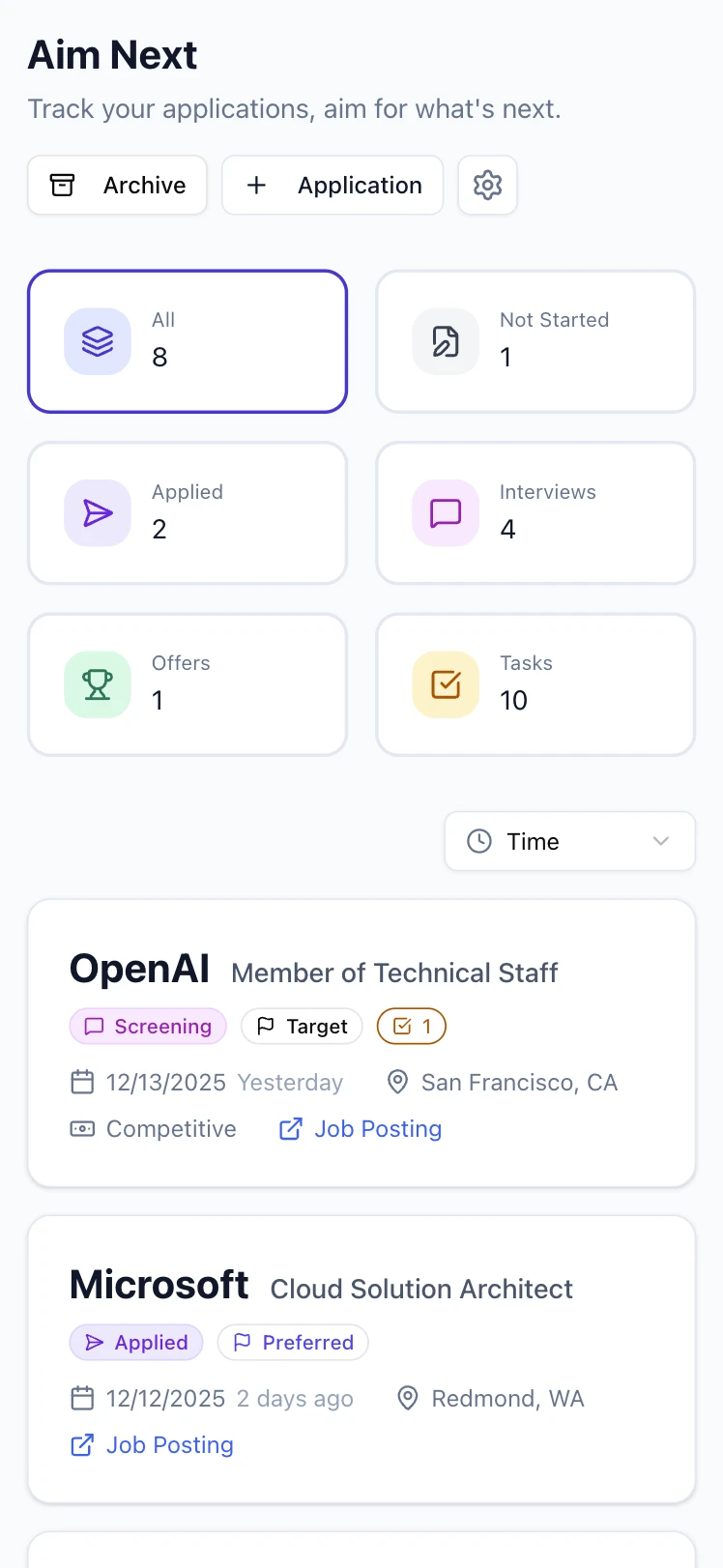Click the document edit icon in Not Started
The image size is (723, 1568).
(446, 341)
